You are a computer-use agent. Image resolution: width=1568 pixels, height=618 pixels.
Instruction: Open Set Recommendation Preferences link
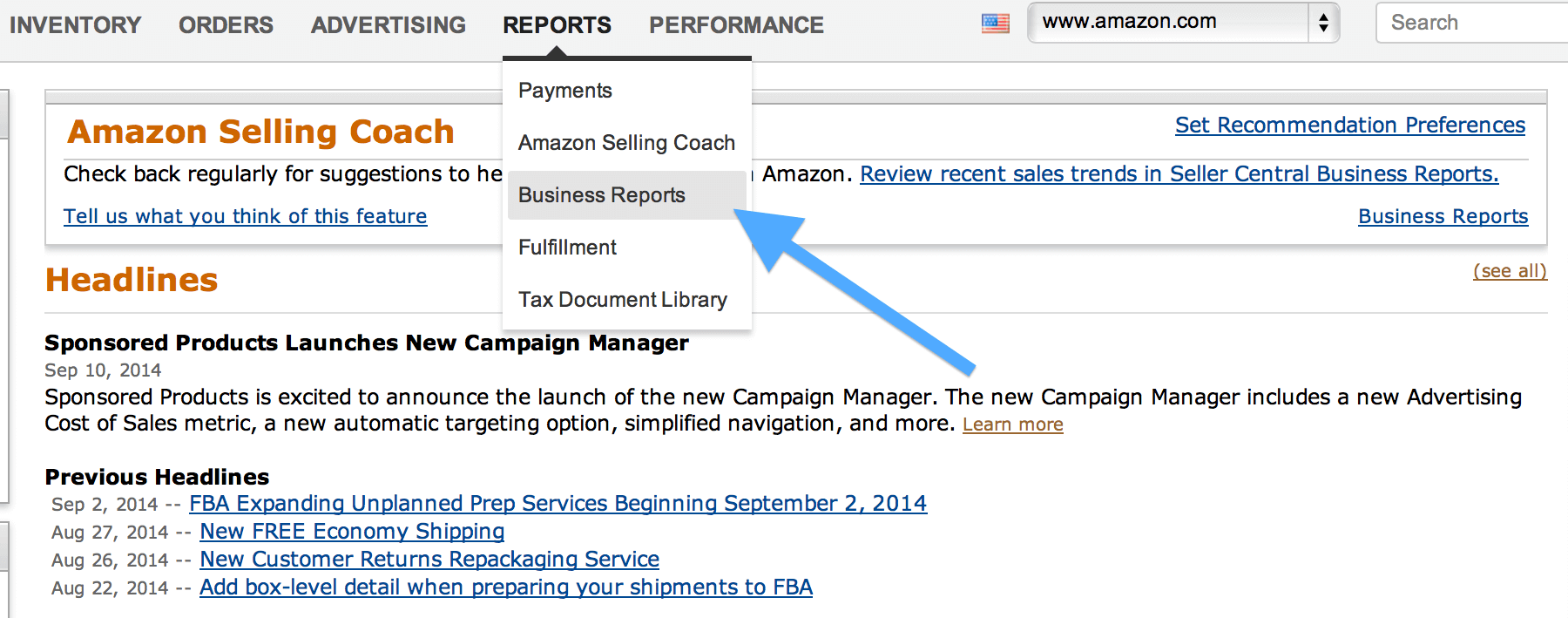(x=1350, y=126)
